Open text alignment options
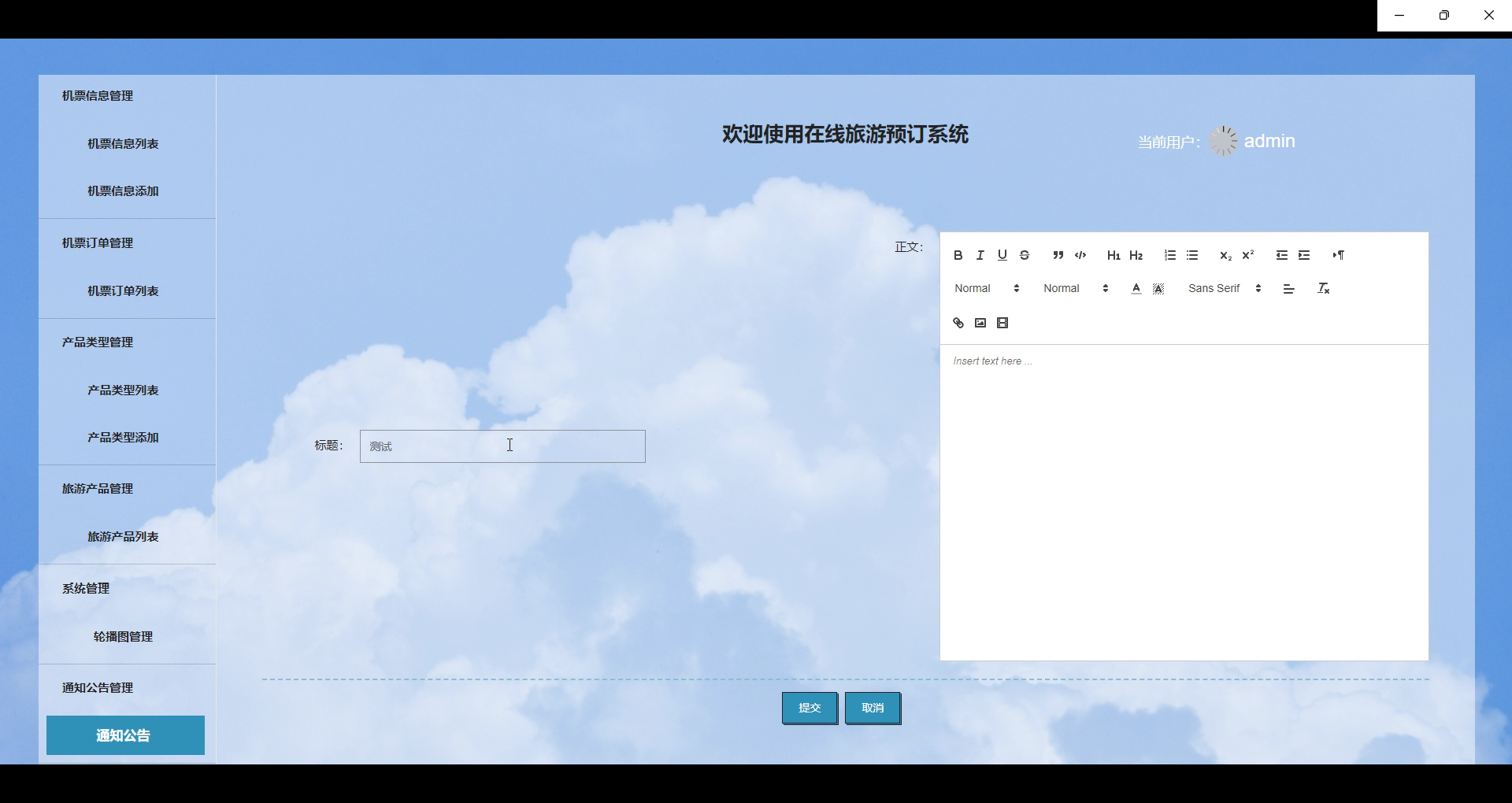 tap(1288, 289)
